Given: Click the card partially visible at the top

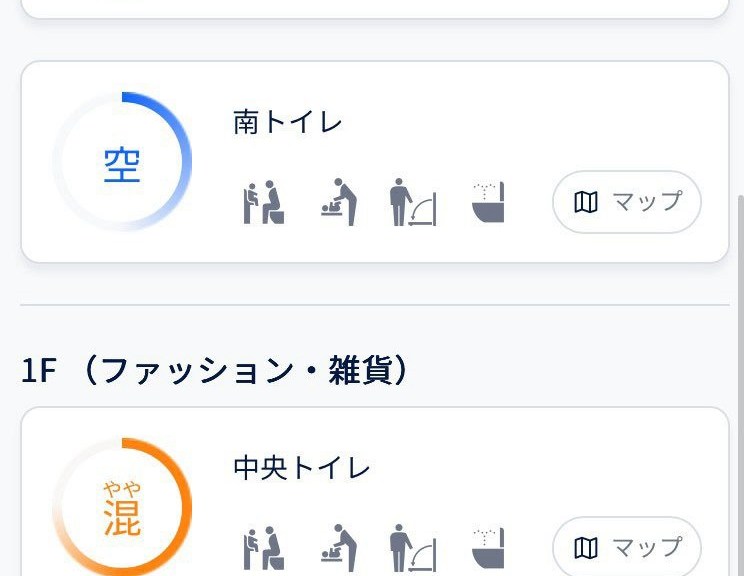Looking at the screenshot, I should point(374,8).
